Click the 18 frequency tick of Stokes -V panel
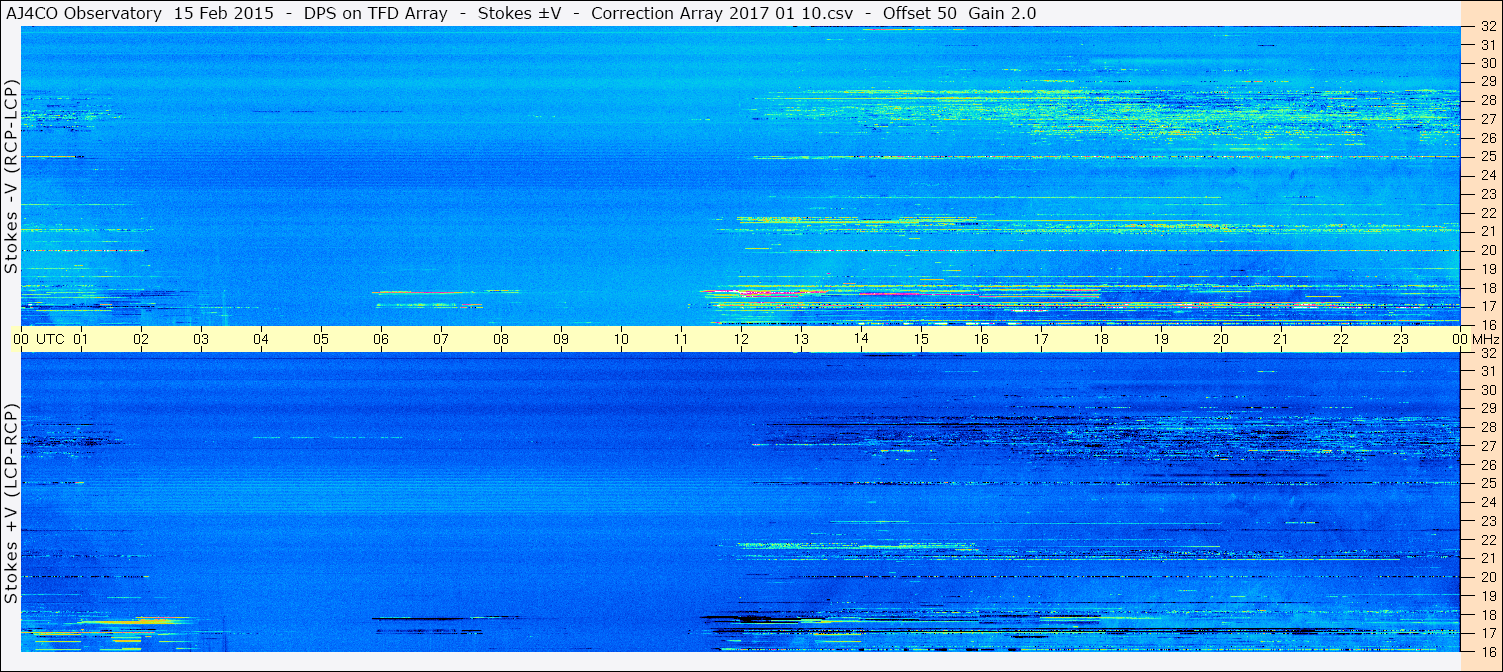This screenshot has width=1503, height=672. click(x=1488, y=287)
